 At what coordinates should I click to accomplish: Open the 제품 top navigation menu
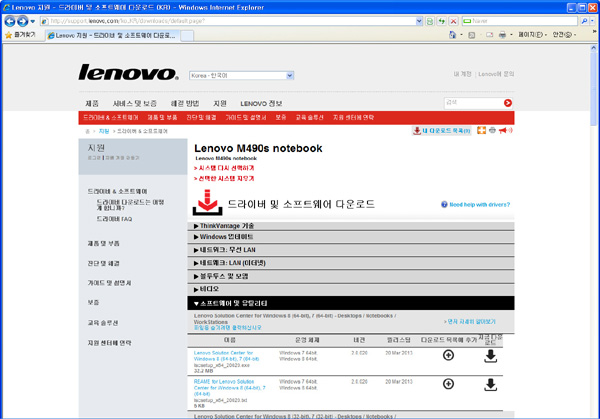pyautogui.click(x=92, y=103)
